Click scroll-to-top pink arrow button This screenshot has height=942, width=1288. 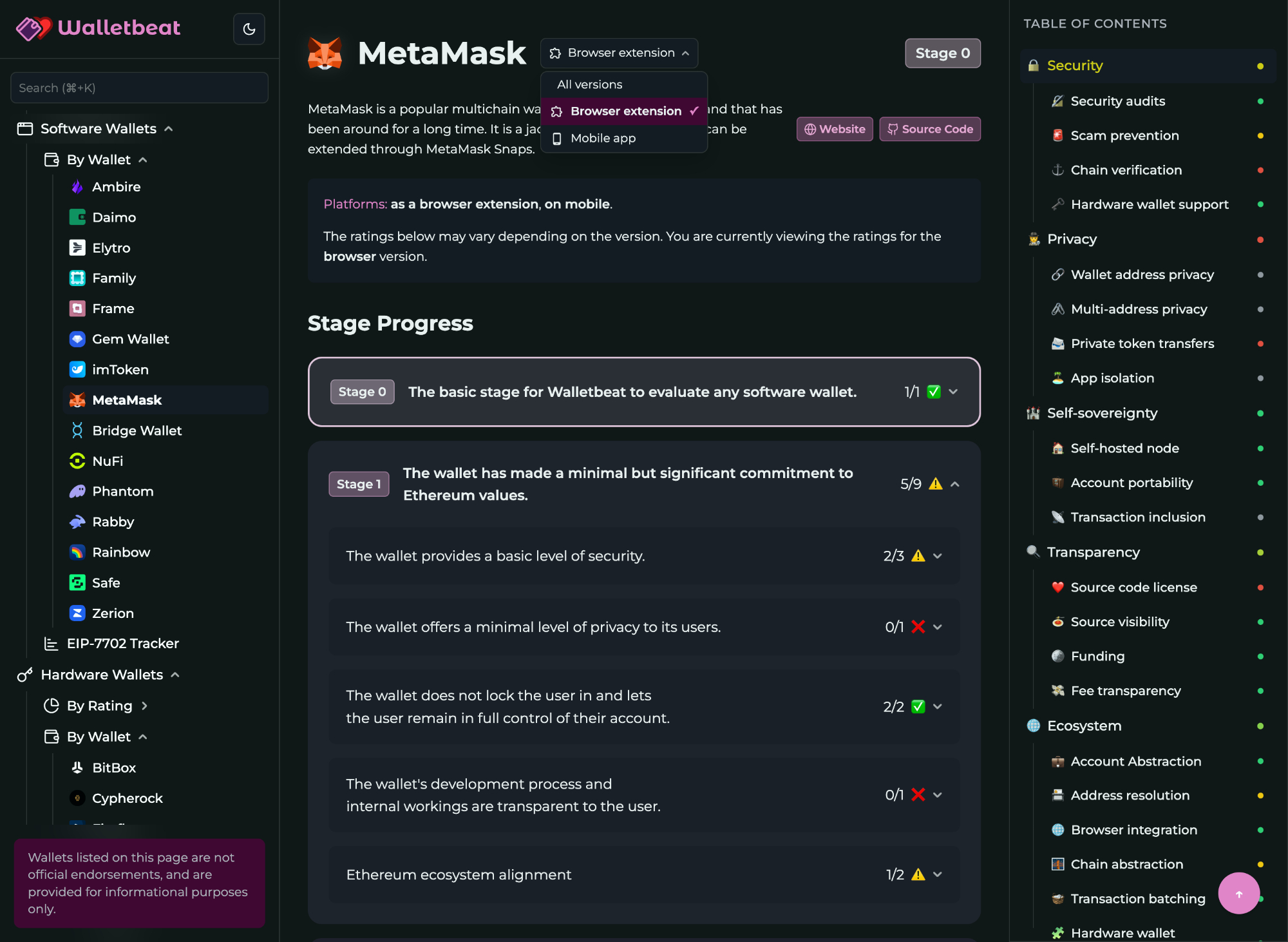[x=1238, y=893]
